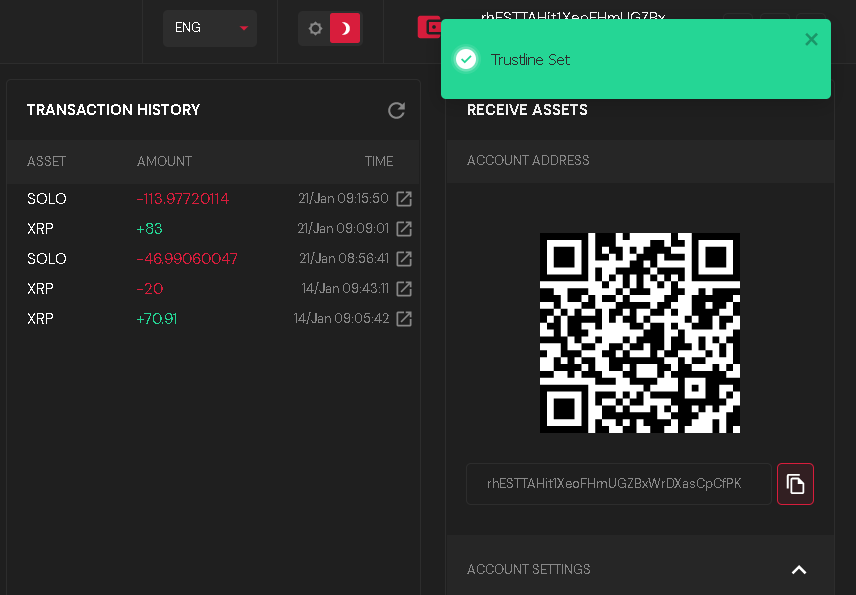The width and height of the screenshot is (856, 595).
Task: Click the account address text field
Action: (x=619, y=484)
